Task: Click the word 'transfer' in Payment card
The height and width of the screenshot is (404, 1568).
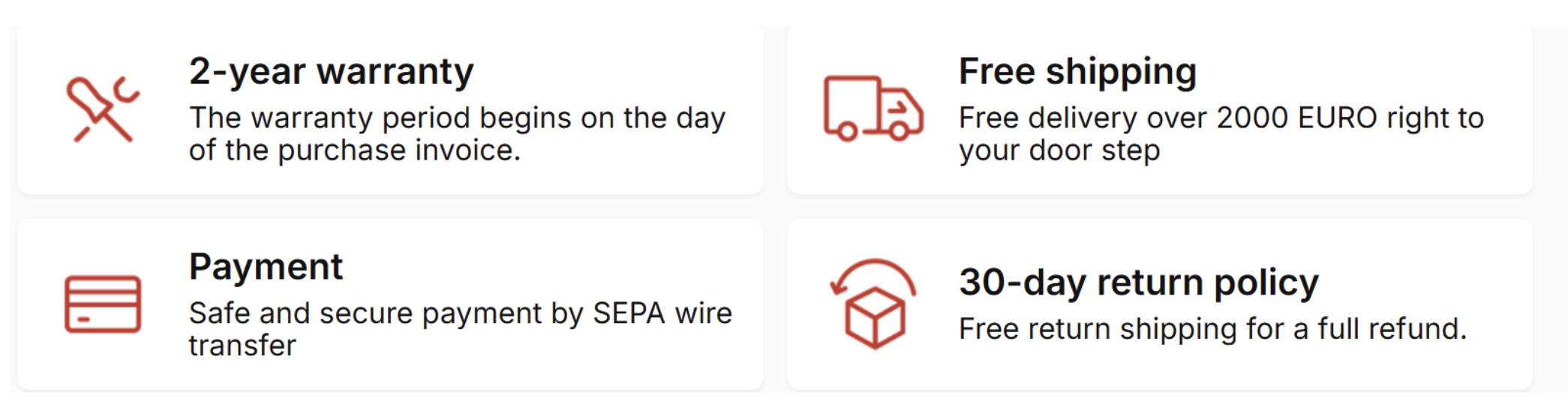Action: (242, 346)
